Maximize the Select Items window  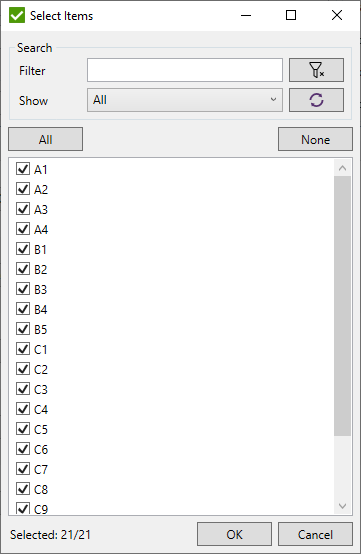(x=291, y=15)
